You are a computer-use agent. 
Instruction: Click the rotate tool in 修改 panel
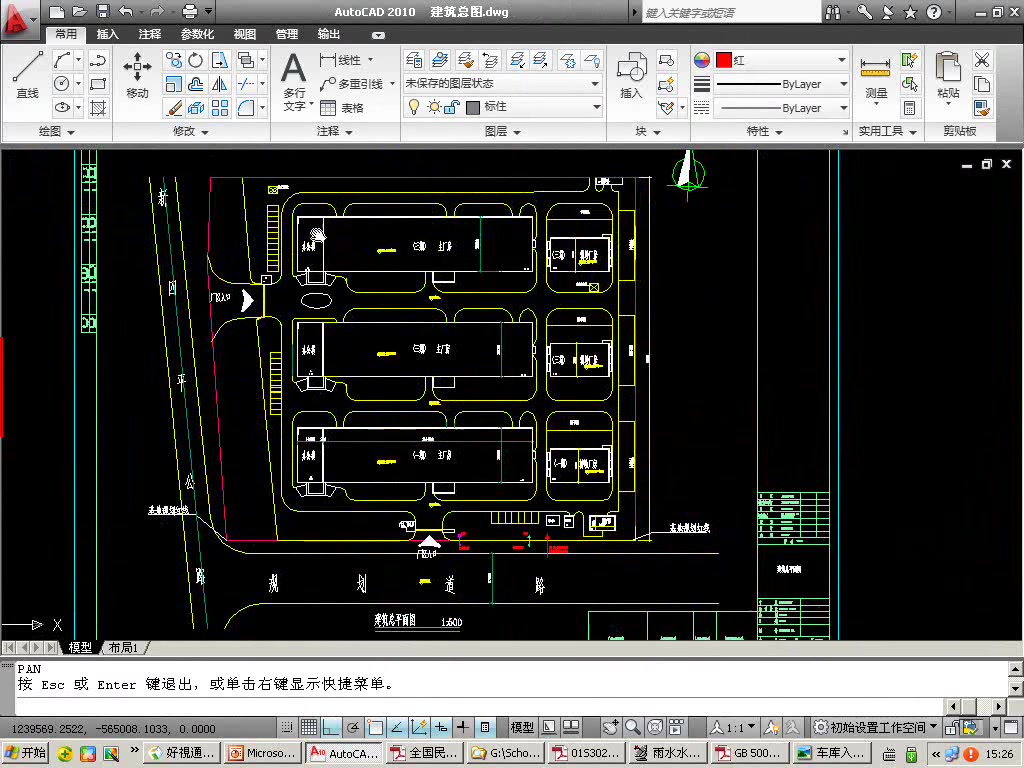tap(196, 61)
